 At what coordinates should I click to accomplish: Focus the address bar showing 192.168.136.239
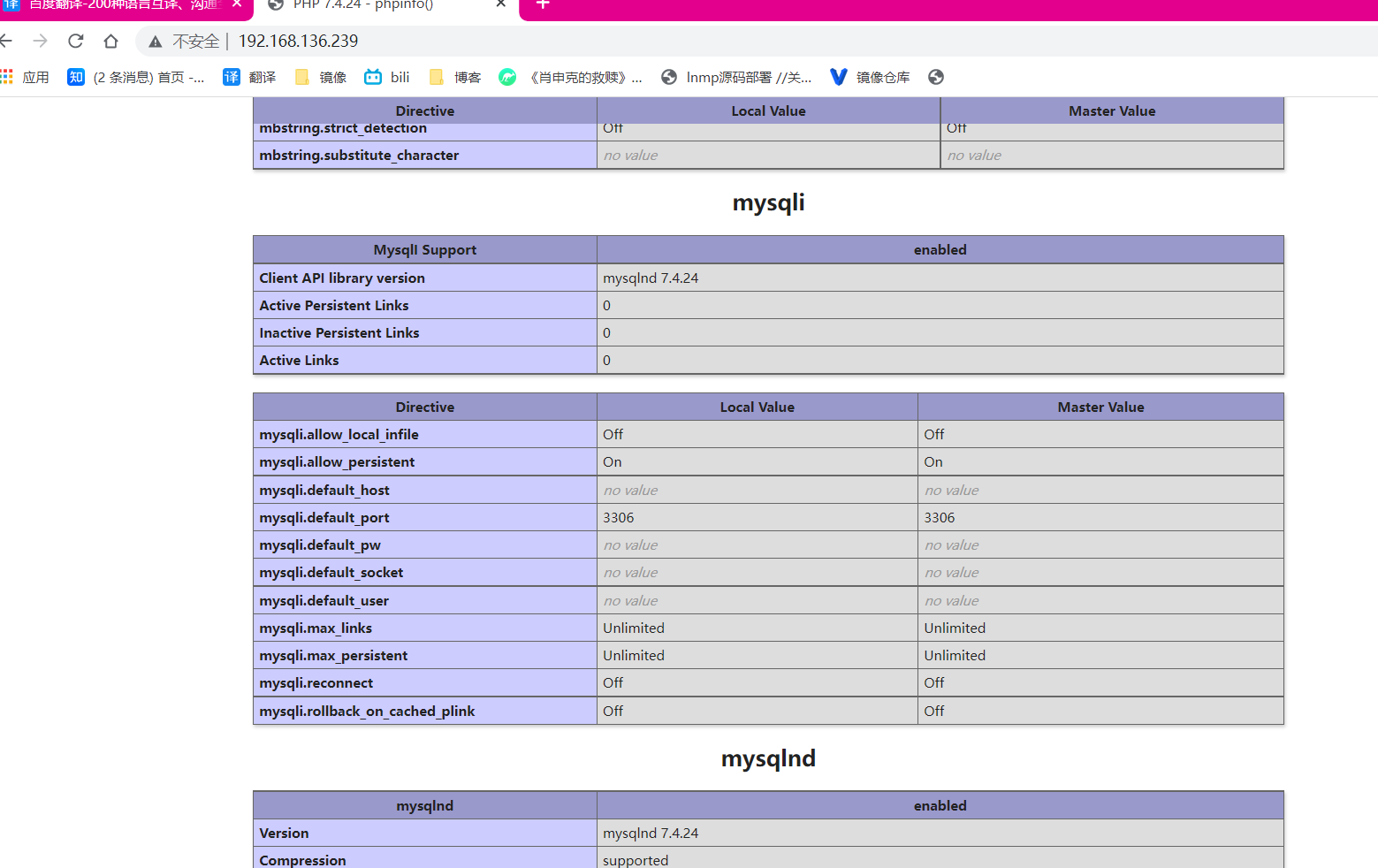point(299,42)
